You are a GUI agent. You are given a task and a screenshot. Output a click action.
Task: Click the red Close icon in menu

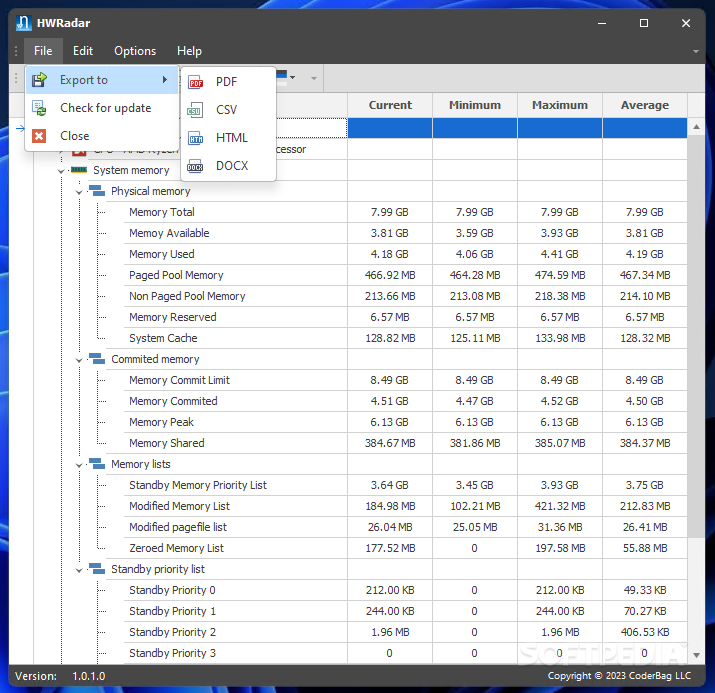point(39,136)
